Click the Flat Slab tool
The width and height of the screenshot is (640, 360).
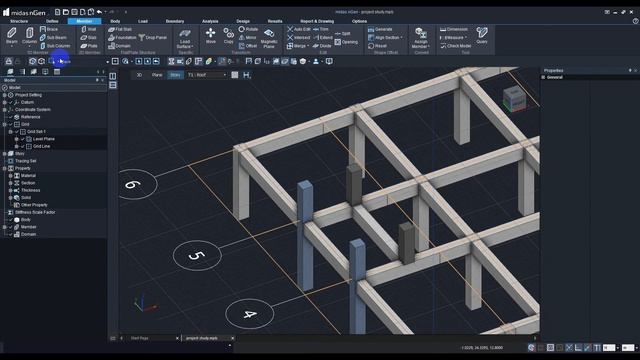pyautogui.click(x=120, y=29)
